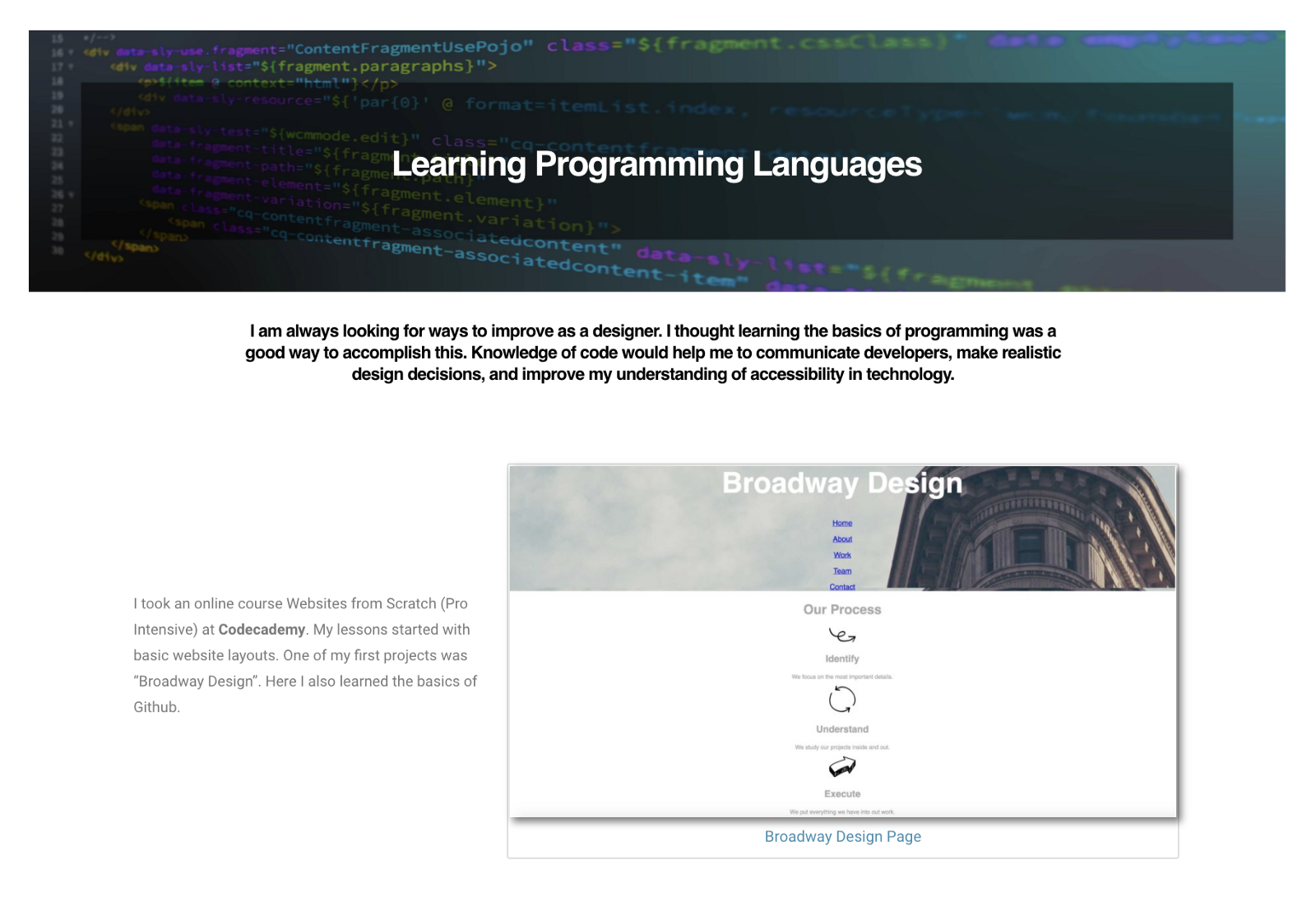The height and width of the screenshot is (897, 1316).
Task: Click the Identify label
Action: pyautogui.click(x=842, y=659)
